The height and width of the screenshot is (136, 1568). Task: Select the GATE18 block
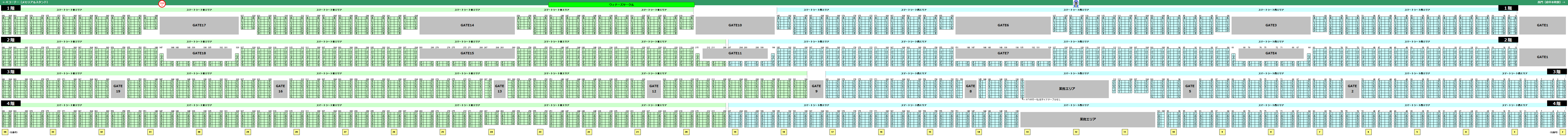[199, 53]
